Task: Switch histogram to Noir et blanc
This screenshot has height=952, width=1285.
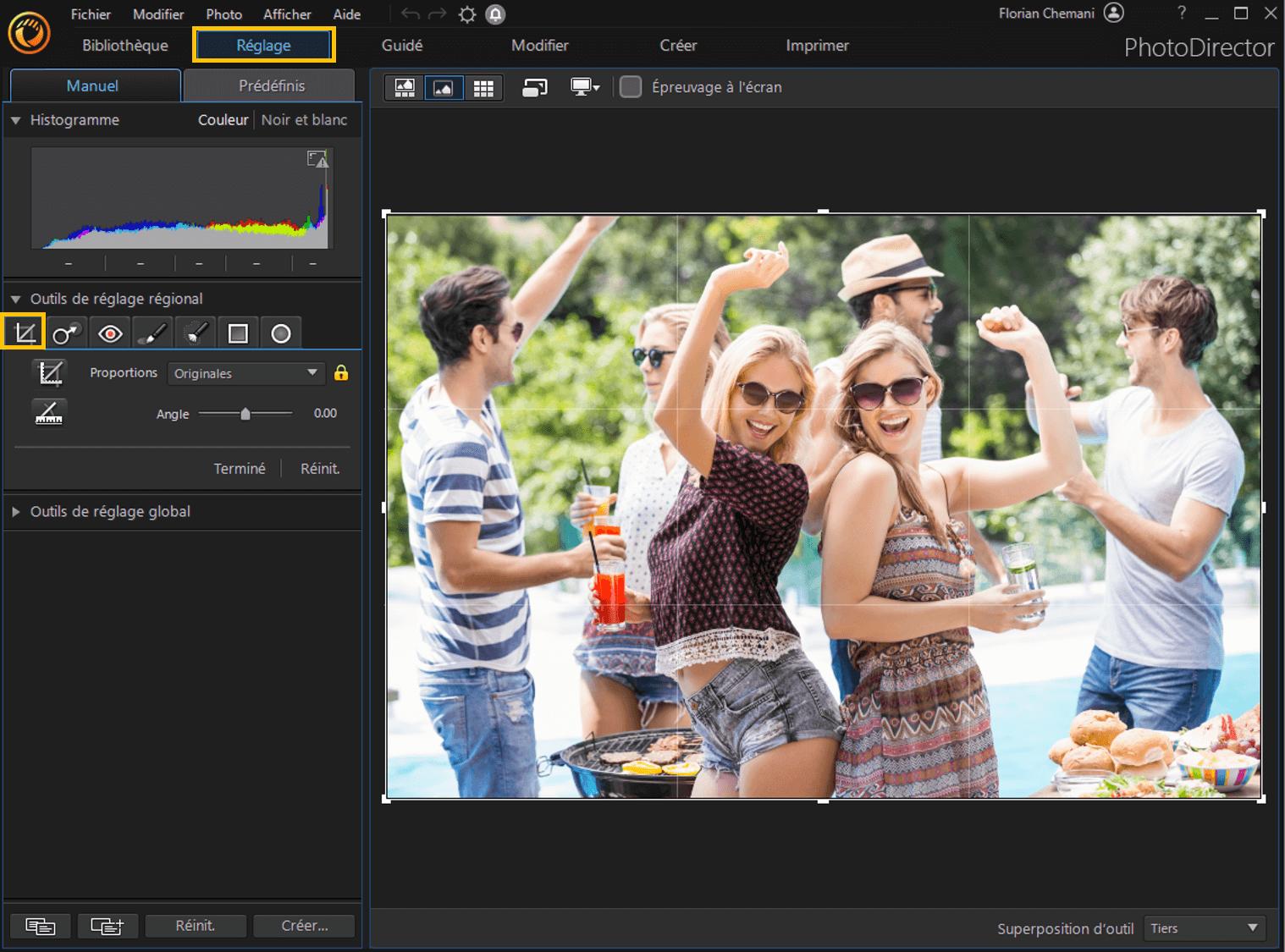Action: (304, 119)
